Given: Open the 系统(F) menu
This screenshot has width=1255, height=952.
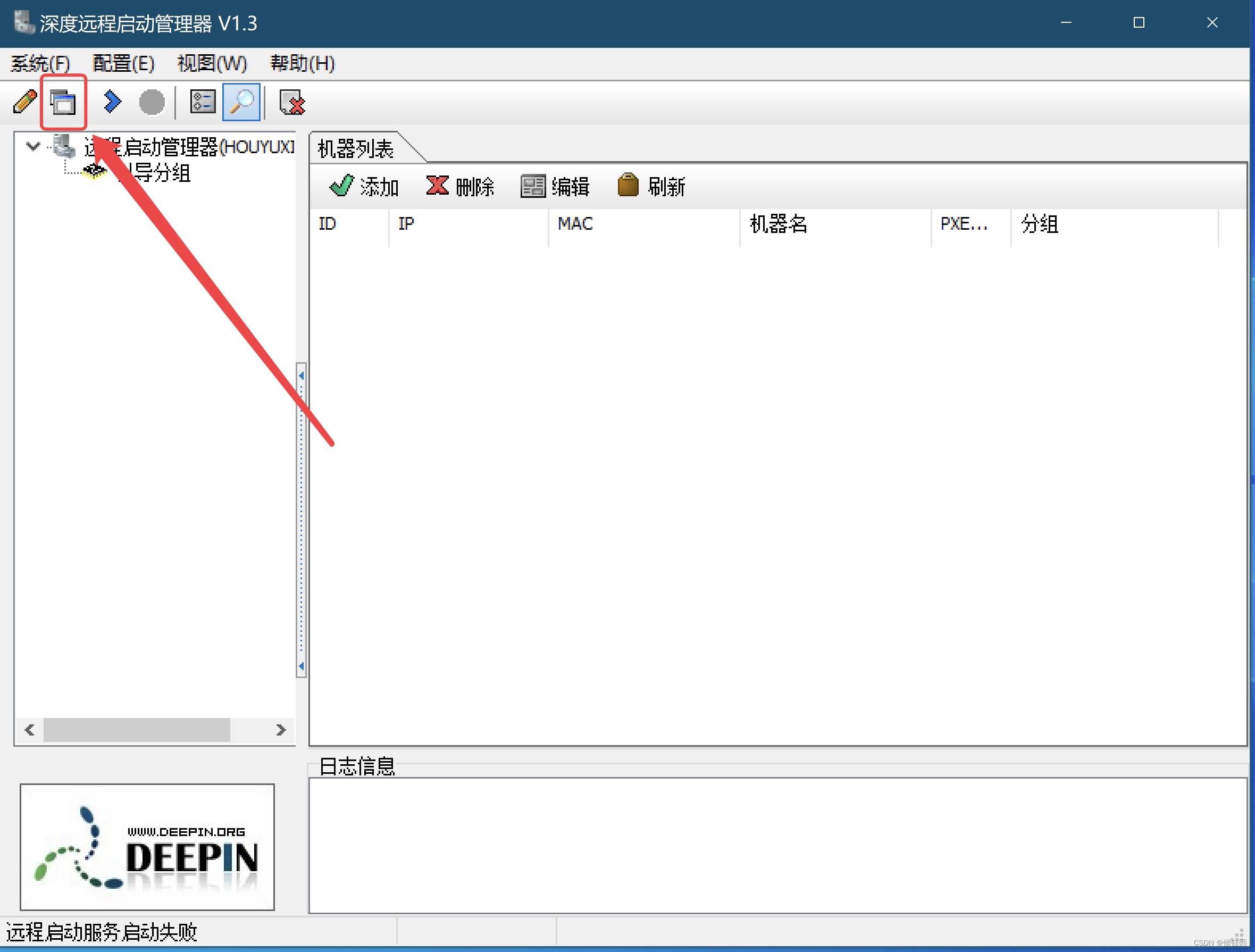Looking at the screenshot, I should click(40, 63).
